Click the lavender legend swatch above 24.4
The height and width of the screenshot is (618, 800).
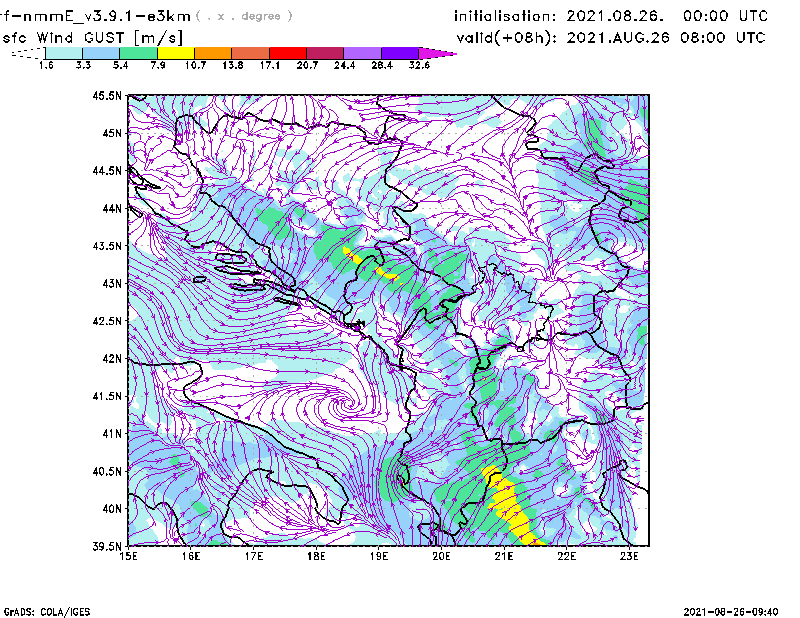coord(362,53)
